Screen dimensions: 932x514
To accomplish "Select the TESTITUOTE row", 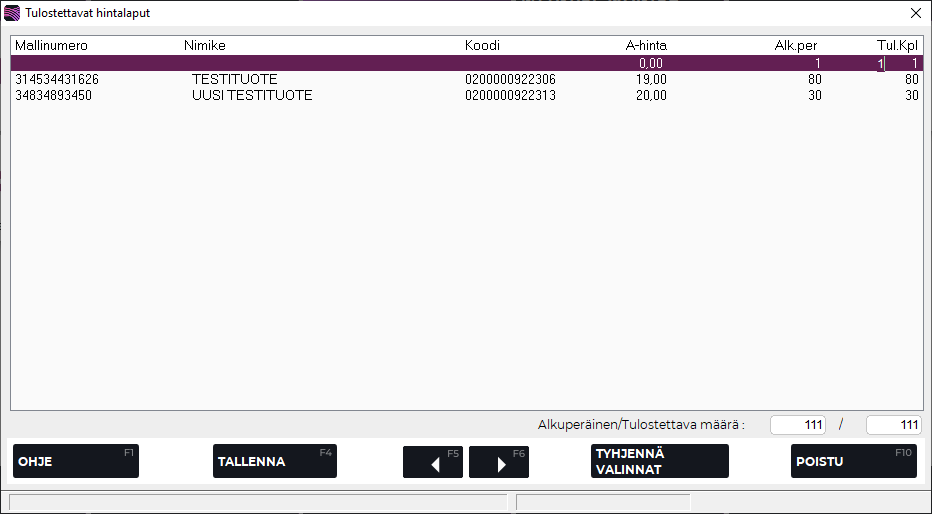I will pos(235,80).
